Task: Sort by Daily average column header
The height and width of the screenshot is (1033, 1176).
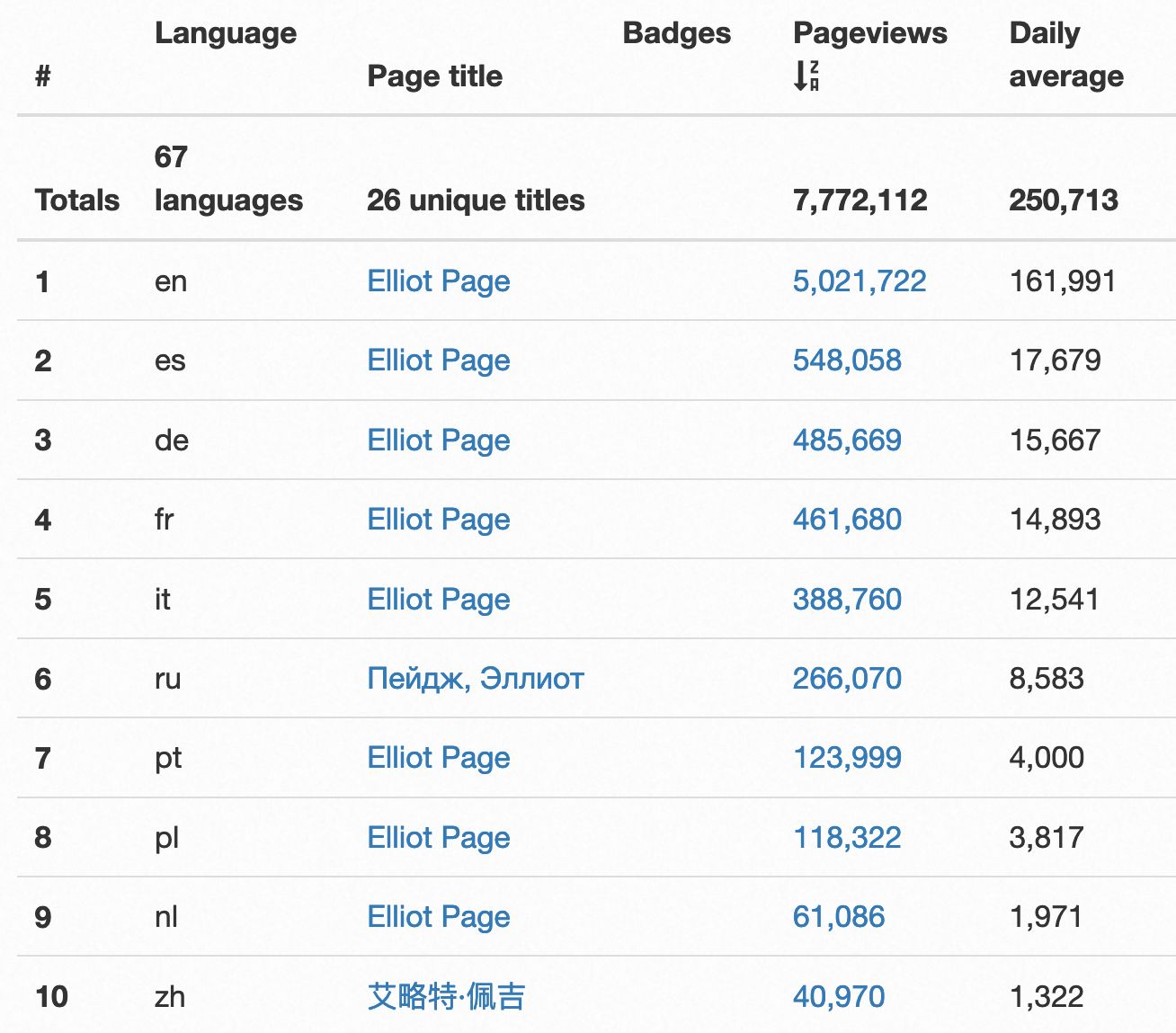Action: pos(1066,55)
